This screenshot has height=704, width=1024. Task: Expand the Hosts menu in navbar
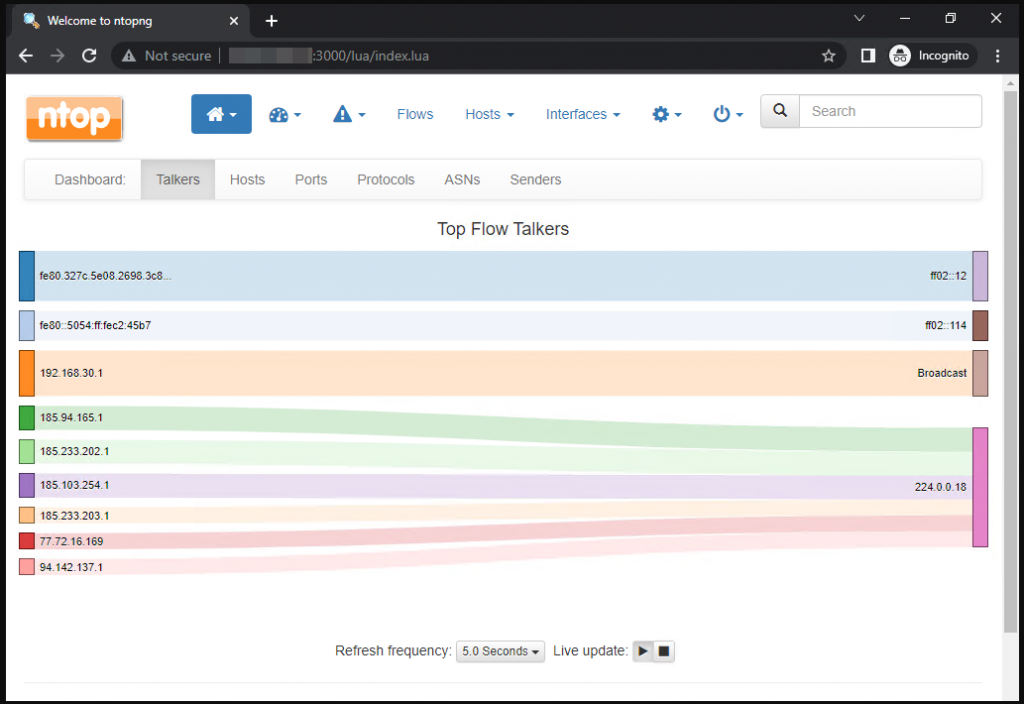point(489,114)
